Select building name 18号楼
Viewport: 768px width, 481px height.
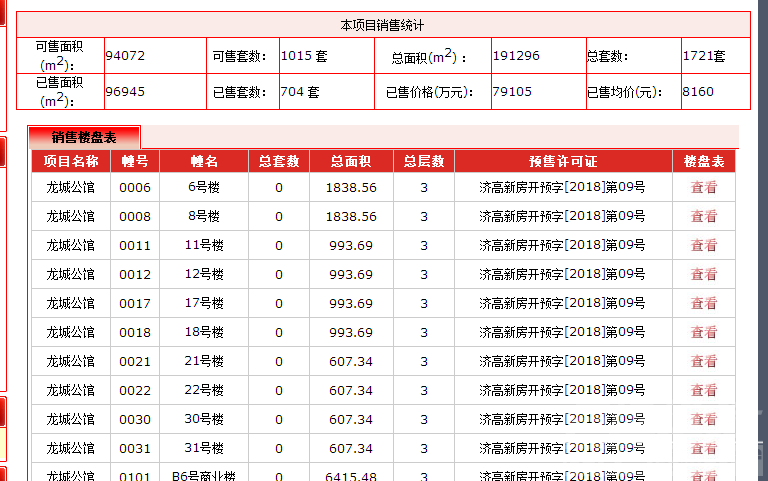tap(204, 332)
